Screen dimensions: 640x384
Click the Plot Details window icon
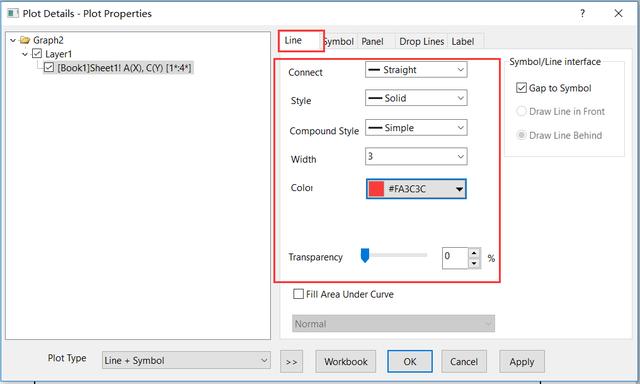click(x=13, y=13)
